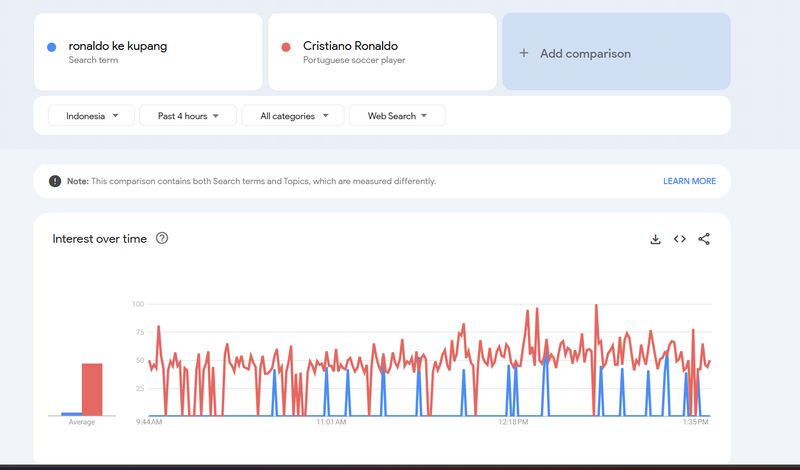This screenshot has height=470, width=800.
Task: Click the Search term subtitle
Action: coord(93,60)
